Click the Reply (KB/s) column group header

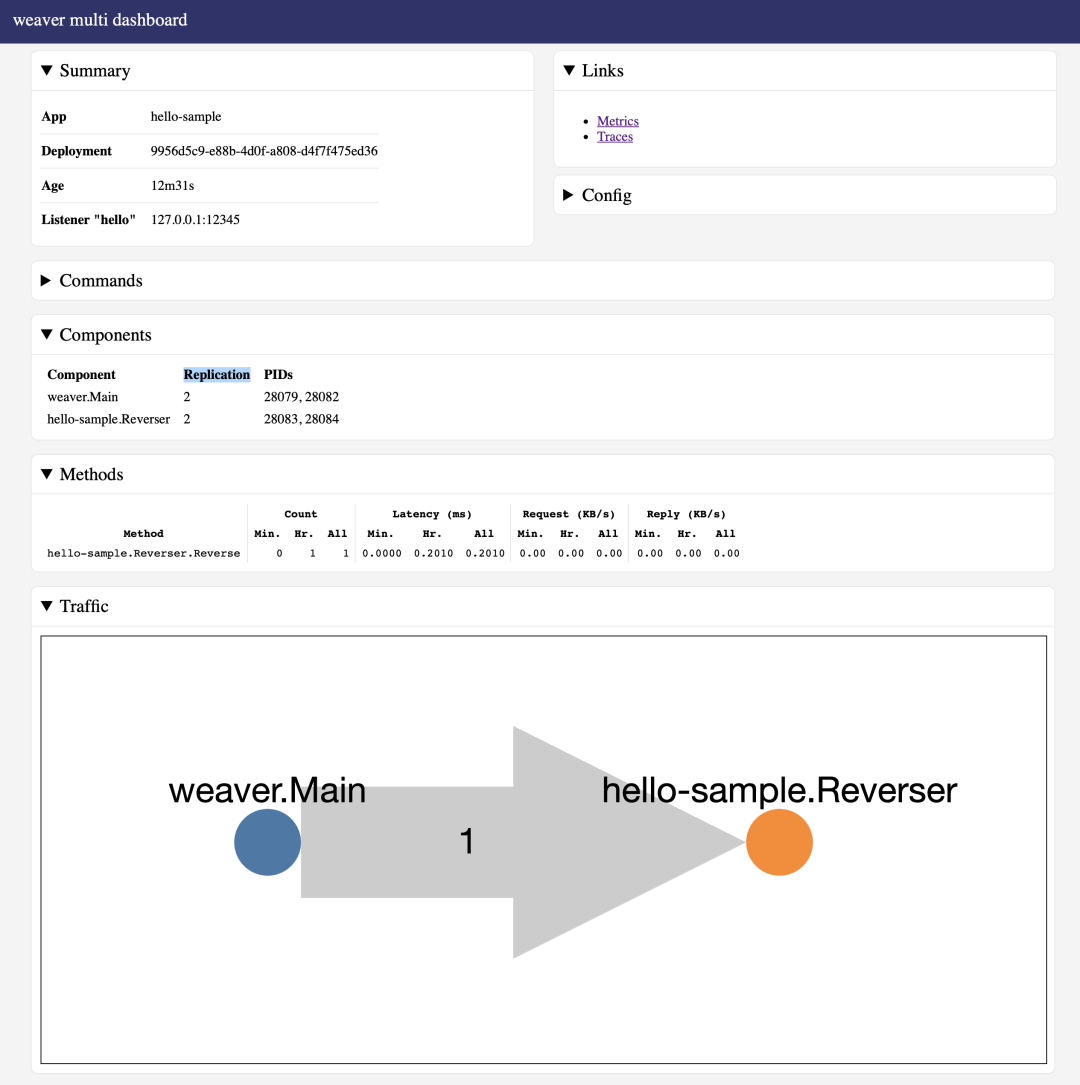click(x=686, y=514)
